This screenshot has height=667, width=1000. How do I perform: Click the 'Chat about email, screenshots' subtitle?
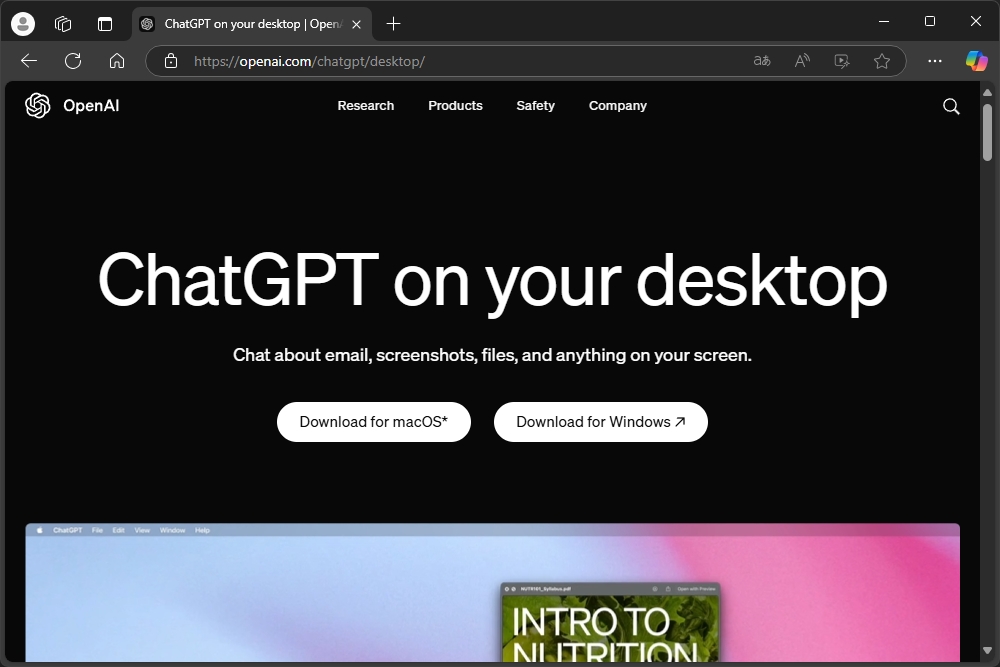tap(492, 355)
